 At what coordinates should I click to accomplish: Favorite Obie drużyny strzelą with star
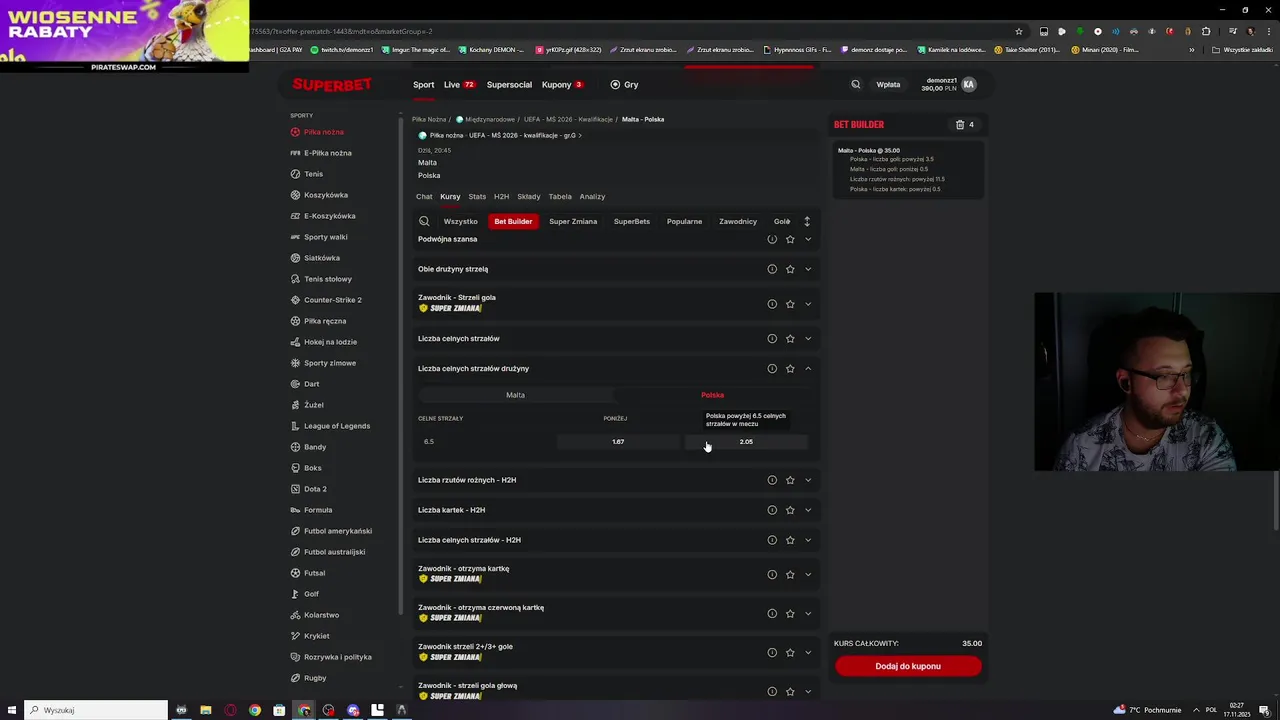click(790, 269)
